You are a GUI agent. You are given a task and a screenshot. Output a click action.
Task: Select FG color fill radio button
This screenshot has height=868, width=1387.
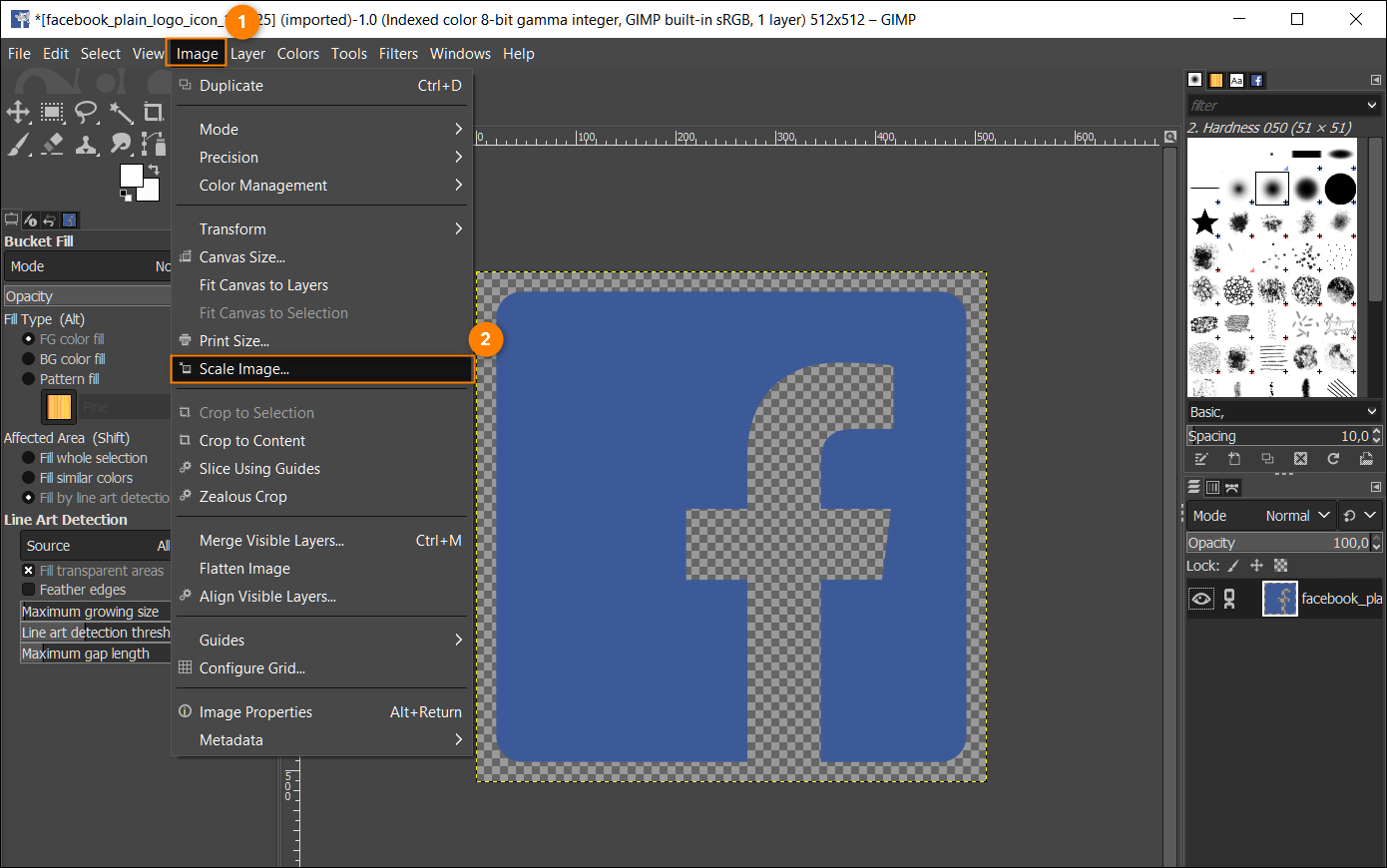(x=28, y=339)
